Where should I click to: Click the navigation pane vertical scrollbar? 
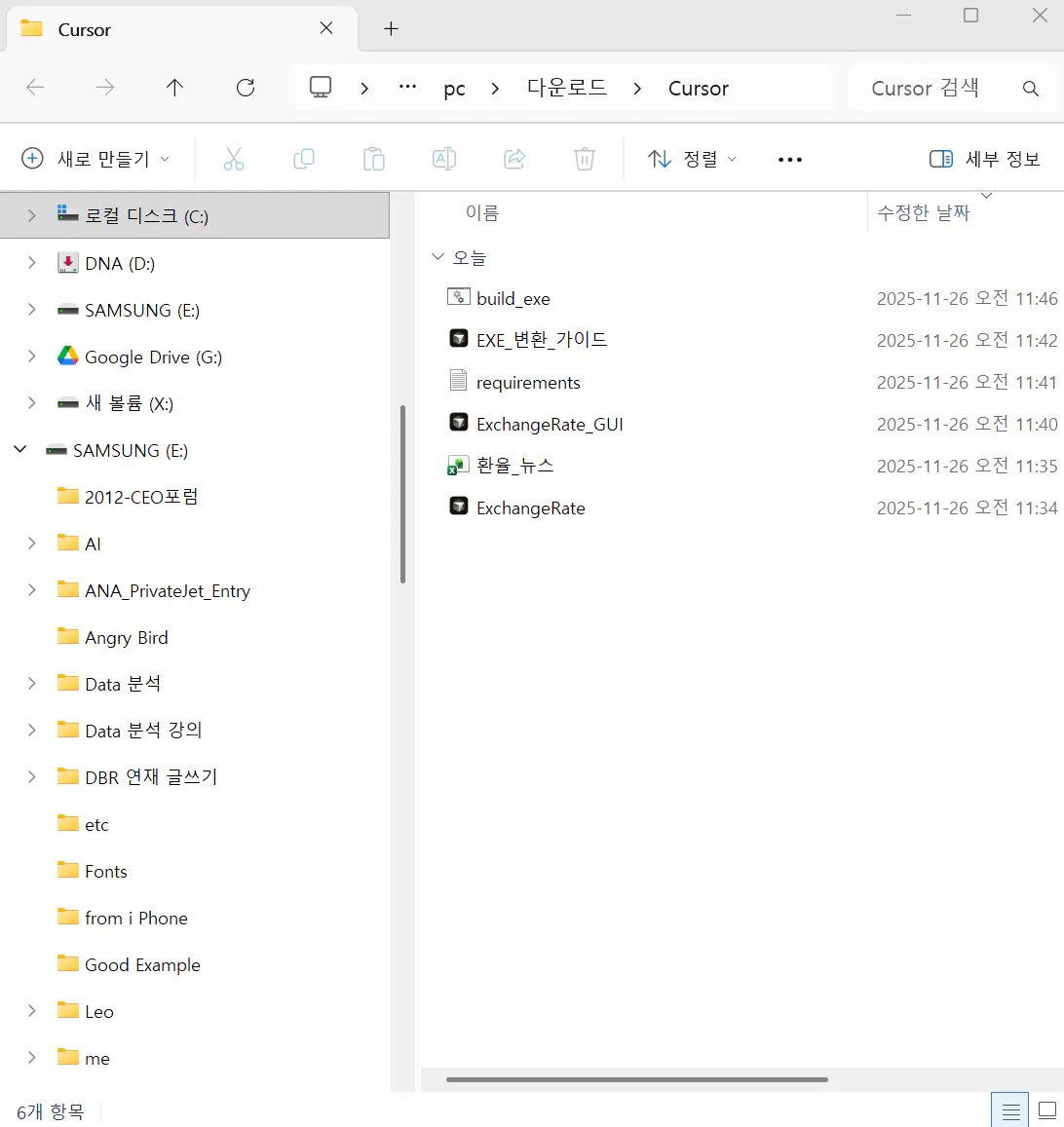tap(402, 495)
